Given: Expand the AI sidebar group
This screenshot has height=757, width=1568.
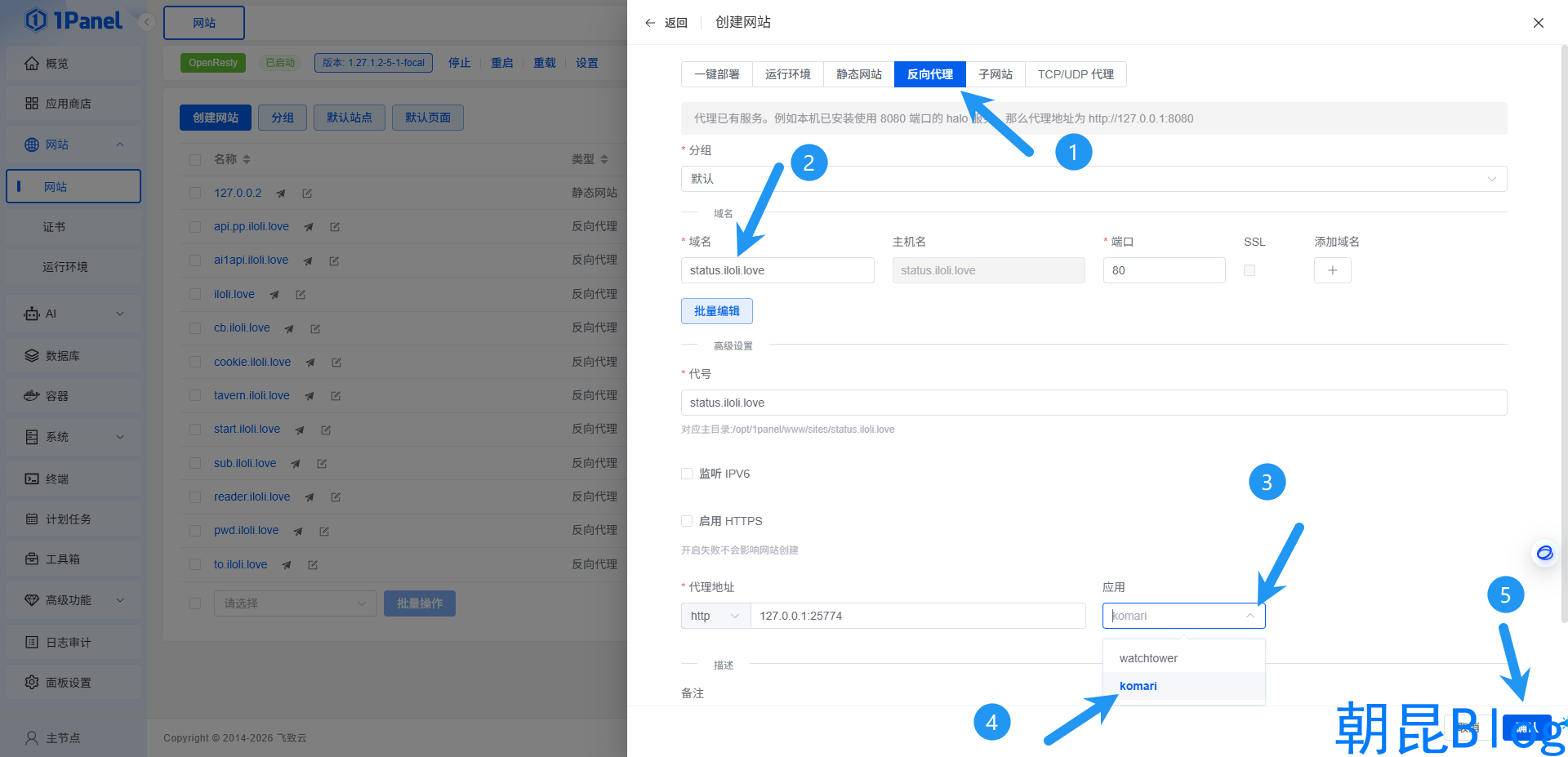Looking at the screenshot, I should tap(120, 314).
